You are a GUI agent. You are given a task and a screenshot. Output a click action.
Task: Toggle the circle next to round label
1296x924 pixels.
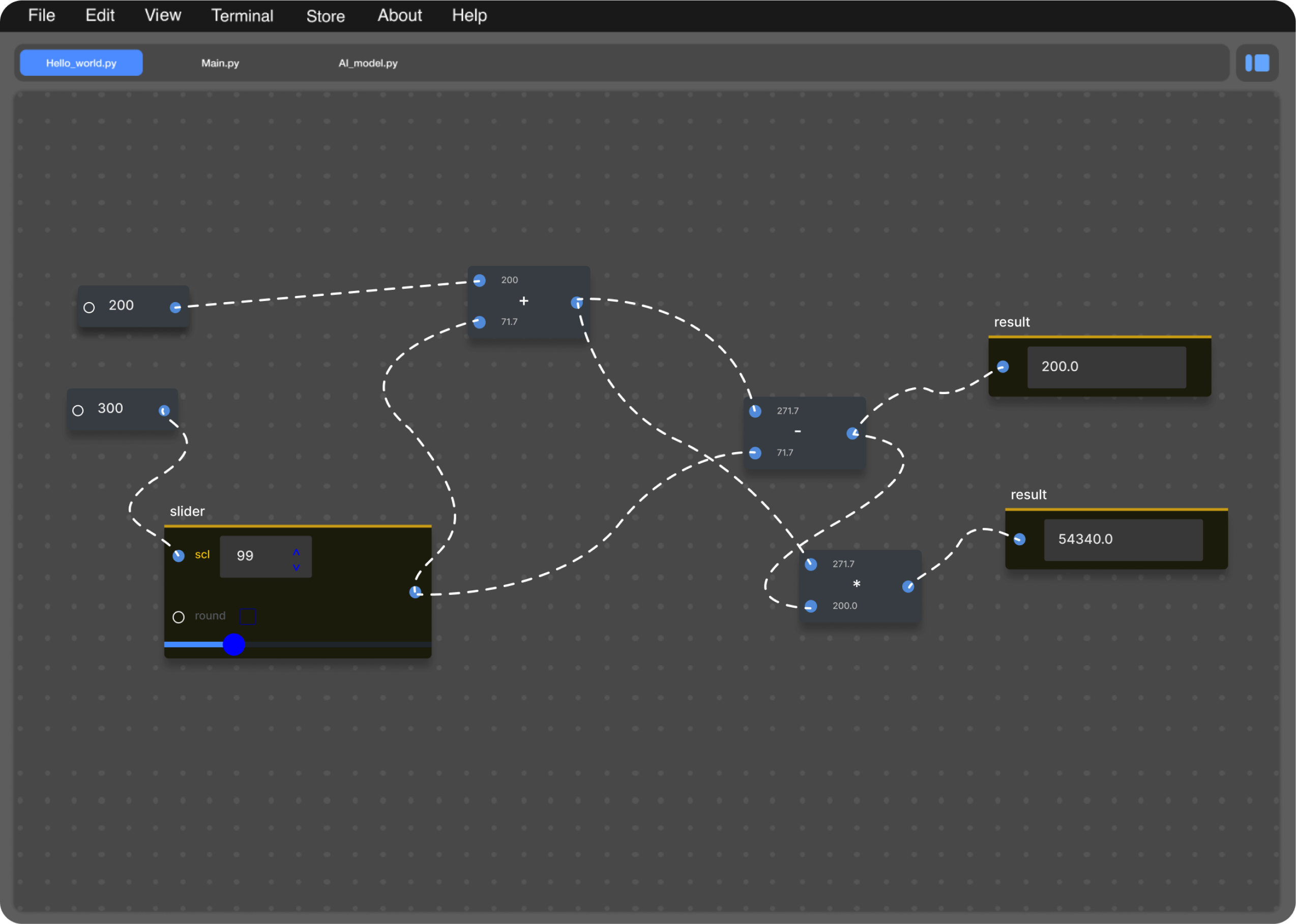coord(179,617)
